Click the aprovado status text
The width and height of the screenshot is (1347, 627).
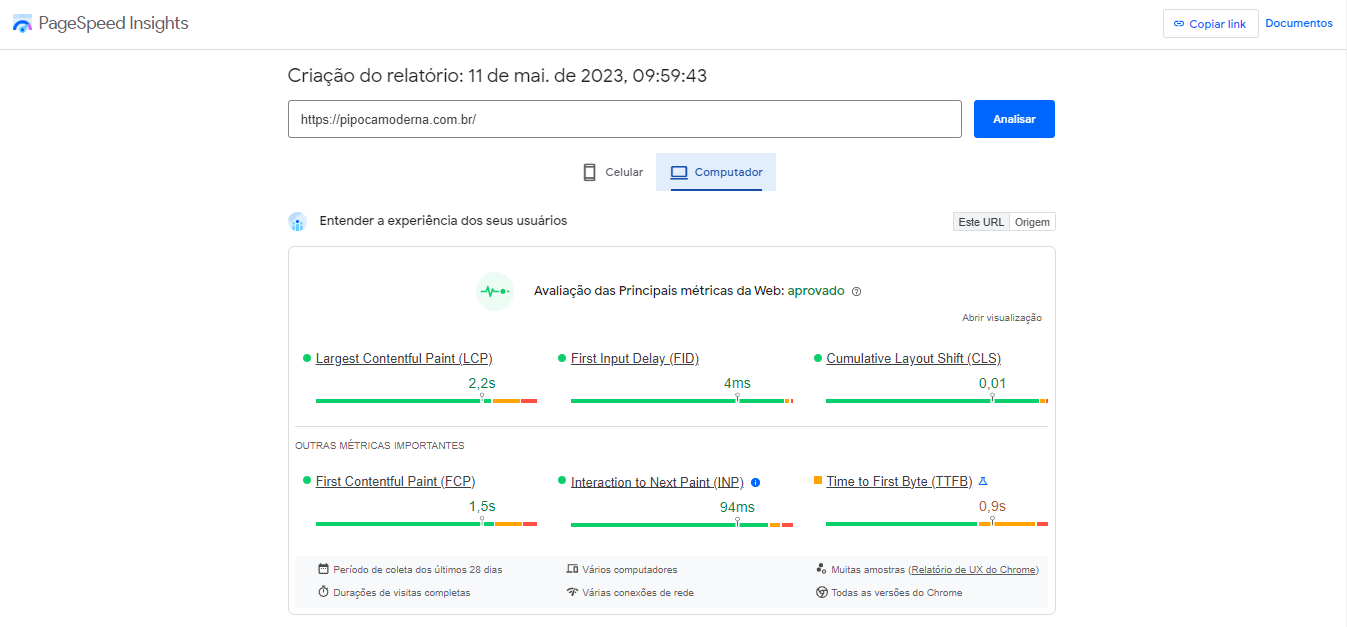point(816,291)
